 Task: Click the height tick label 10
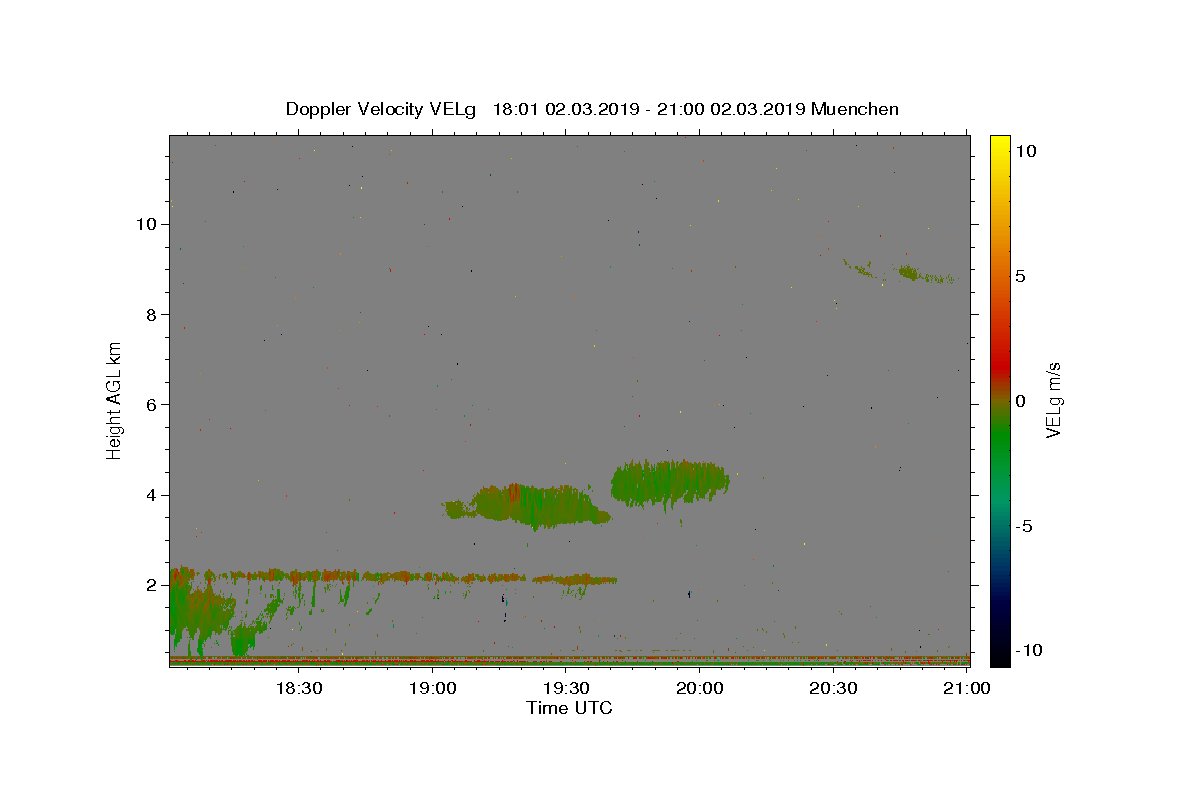[146, 224]
